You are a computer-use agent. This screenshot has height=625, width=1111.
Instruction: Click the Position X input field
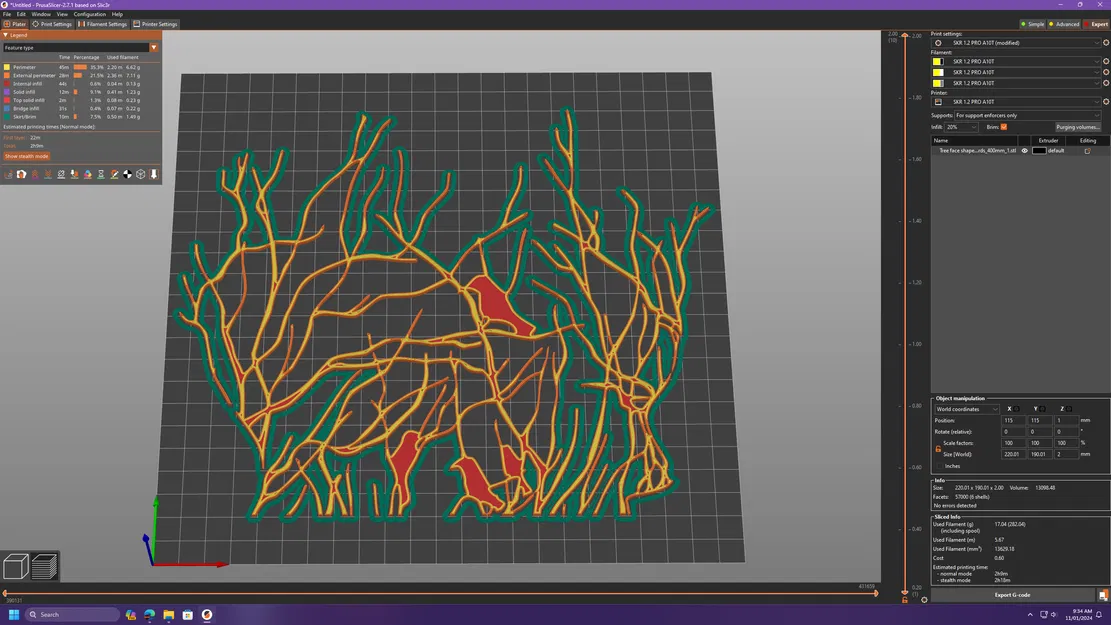(x=1012, y=420)
